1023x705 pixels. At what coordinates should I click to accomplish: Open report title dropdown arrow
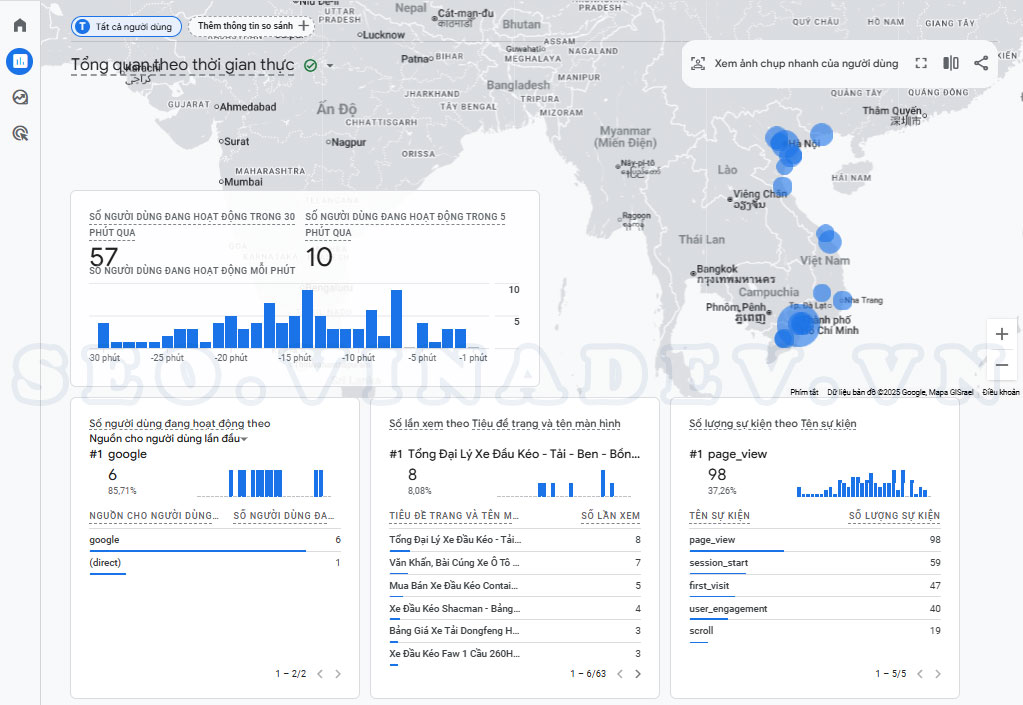click(330, 67)
